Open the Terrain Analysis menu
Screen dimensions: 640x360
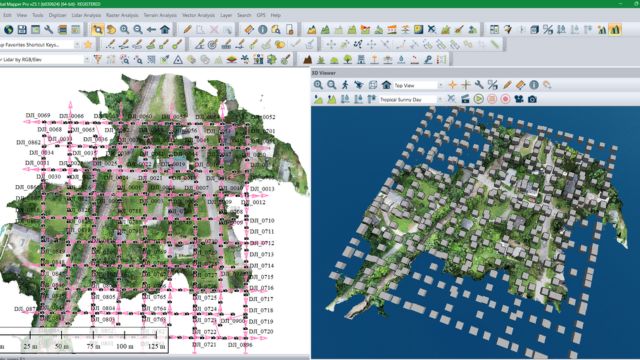click(160, 15)
